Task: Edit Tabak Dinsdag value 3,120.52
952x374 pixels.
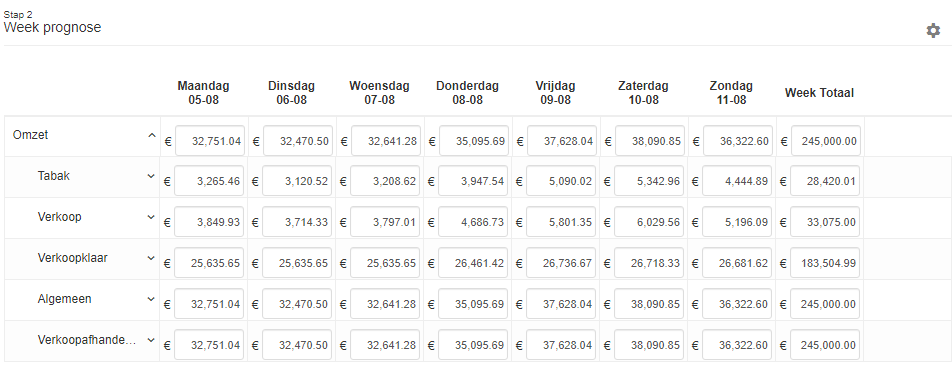Action: coord(298,181)
